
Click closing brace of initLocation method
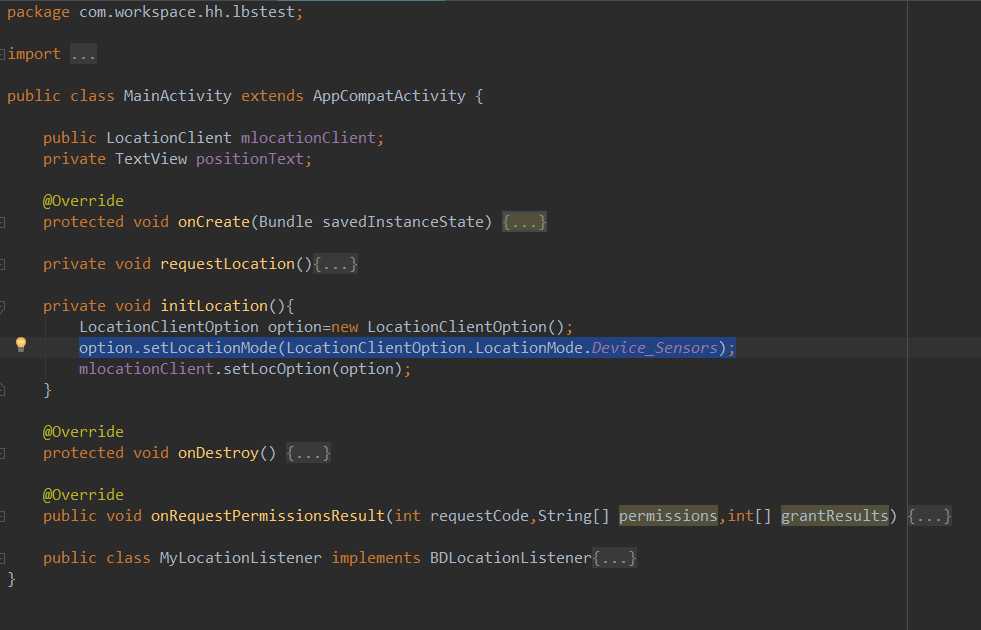pos(47,390)
